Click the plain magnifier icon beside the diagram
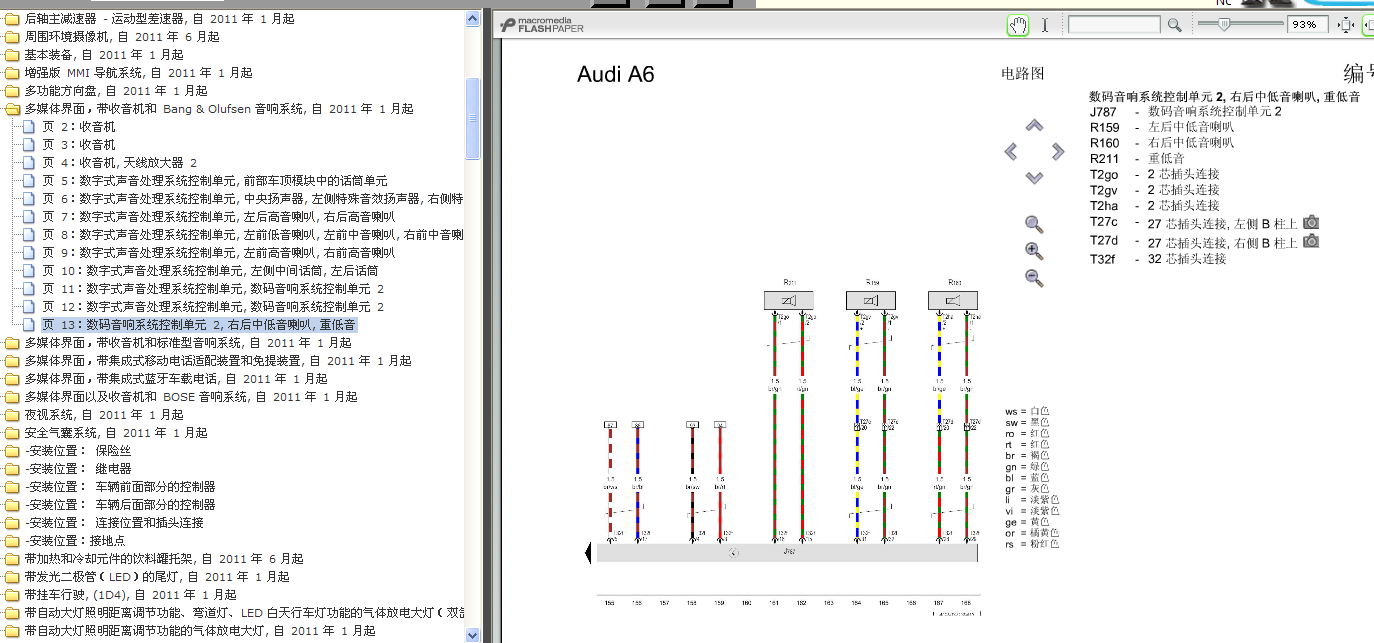The height and width of the screenshot is (643, 1374). point(1034,224)
